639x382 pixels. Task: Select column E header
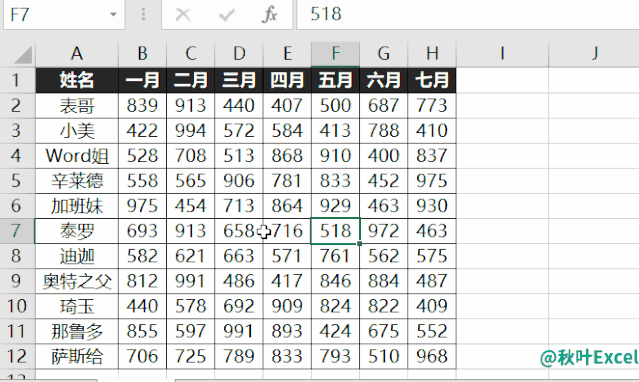coord(287,54)
